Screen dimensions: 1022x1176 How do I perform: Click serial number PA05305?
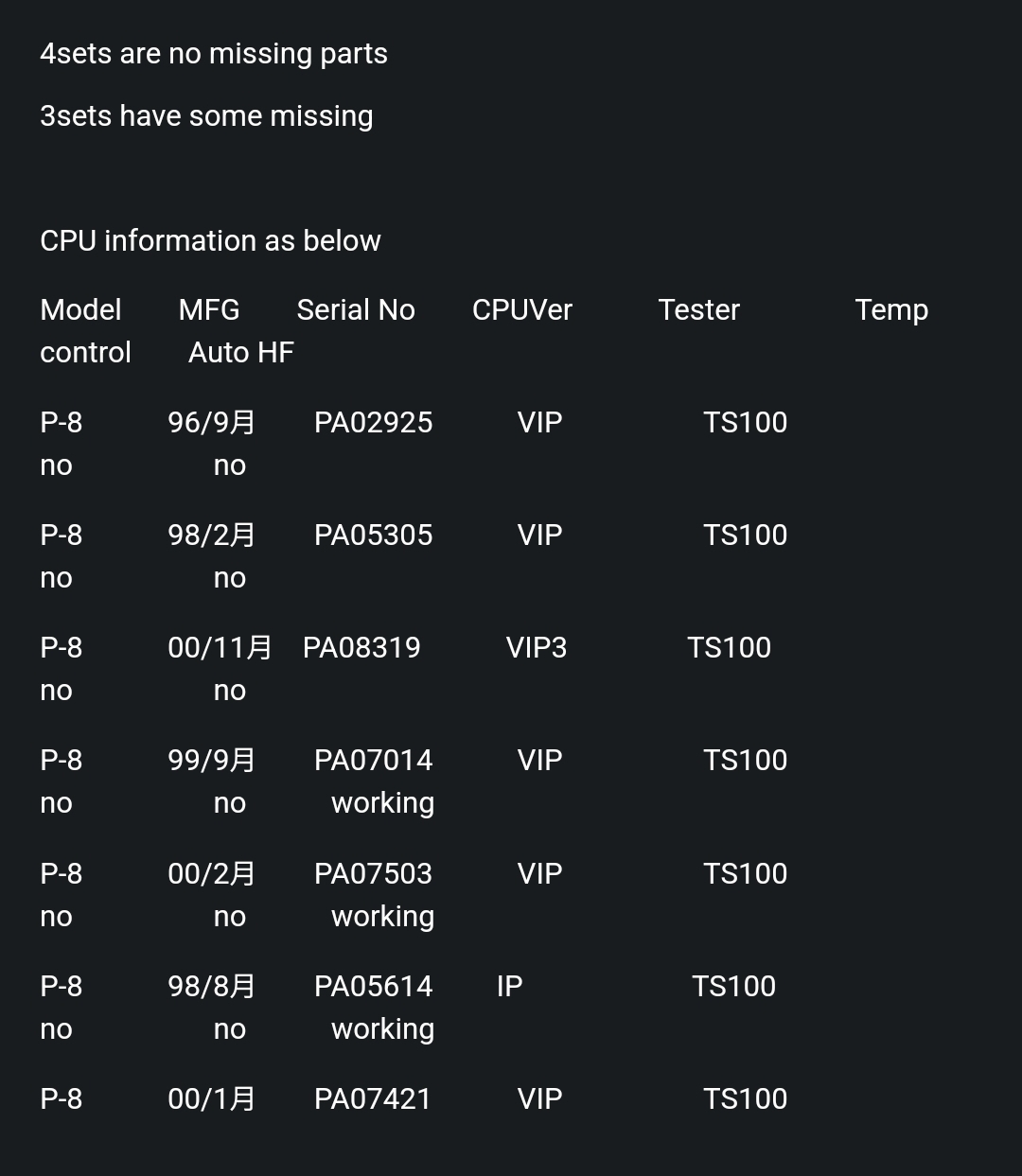pyautogui.click(x=373, y=535)
